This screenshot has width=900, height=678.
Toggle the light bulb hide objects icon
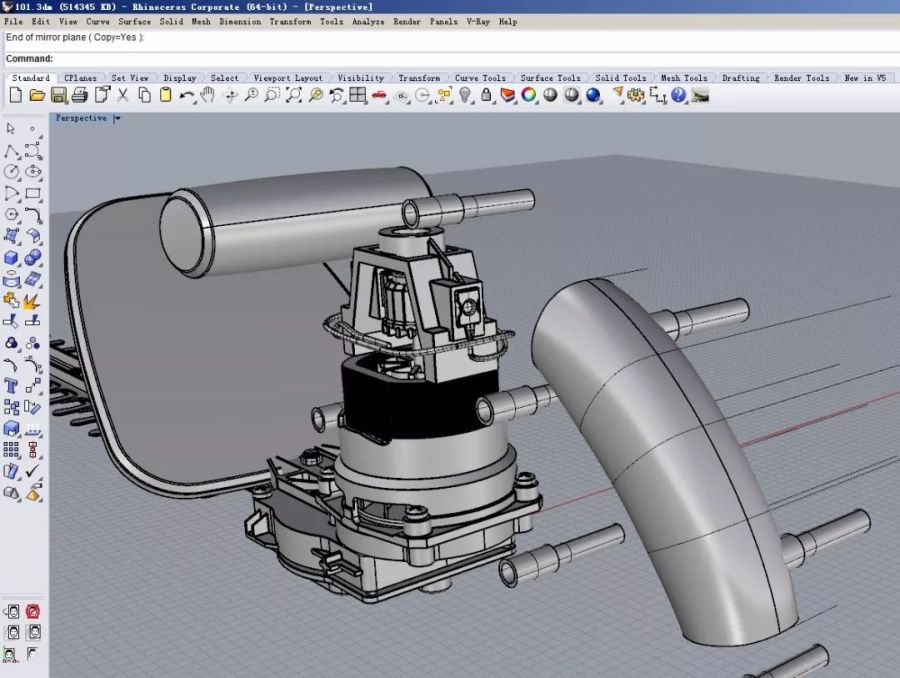(465, 95)
